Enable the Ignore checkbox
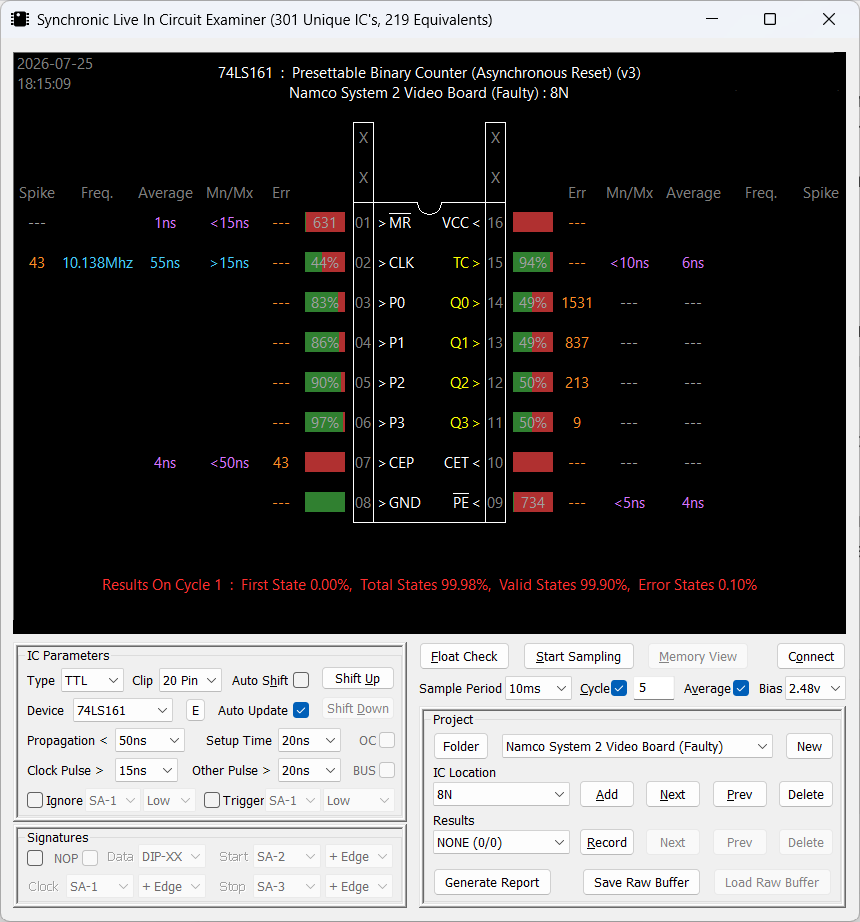 [x=35, y=800]
